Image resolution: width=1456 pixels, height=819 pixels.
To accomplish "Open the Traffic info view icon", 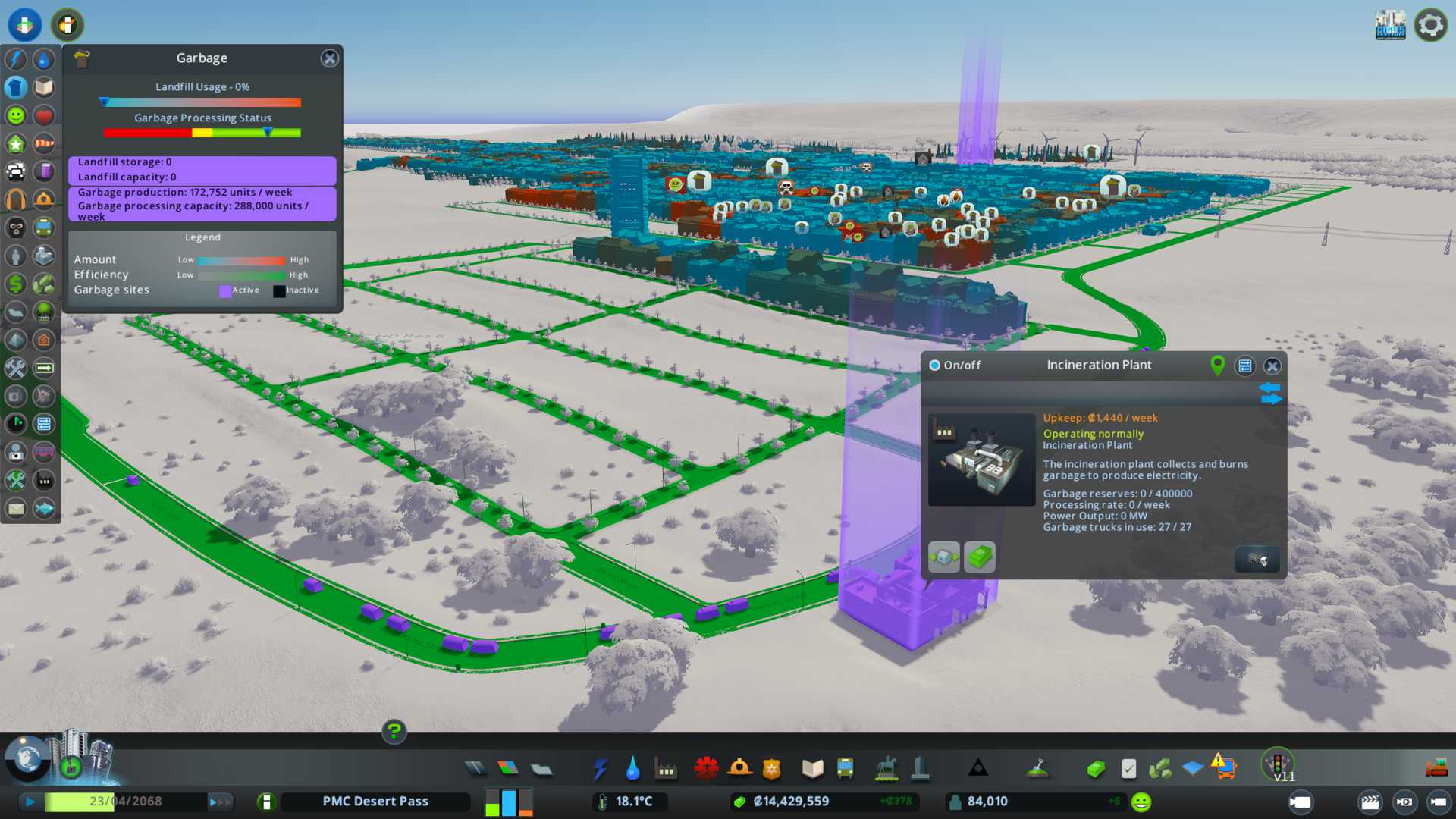I will tap(16, 171).
